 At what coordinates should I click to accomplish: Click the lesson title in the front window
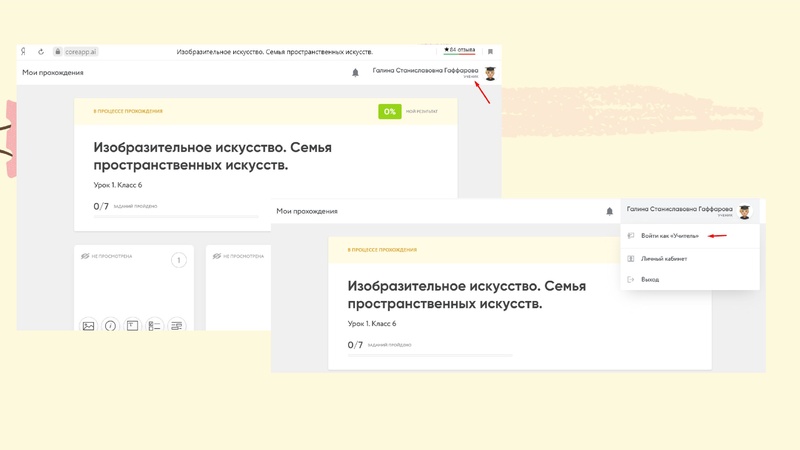coord(467,295)
